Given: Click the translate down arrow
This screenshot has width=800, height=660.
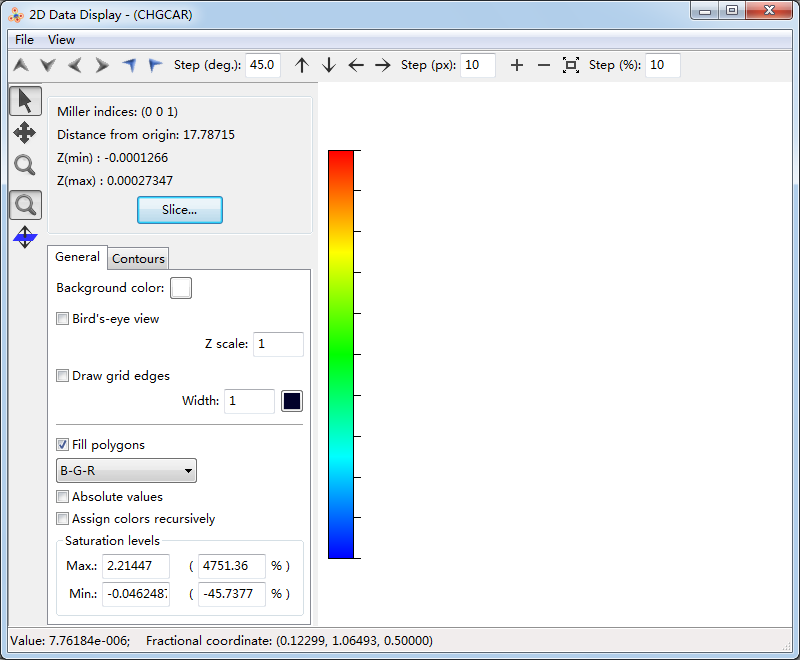Looking at the screenshot, I should [x=329, y=65].
